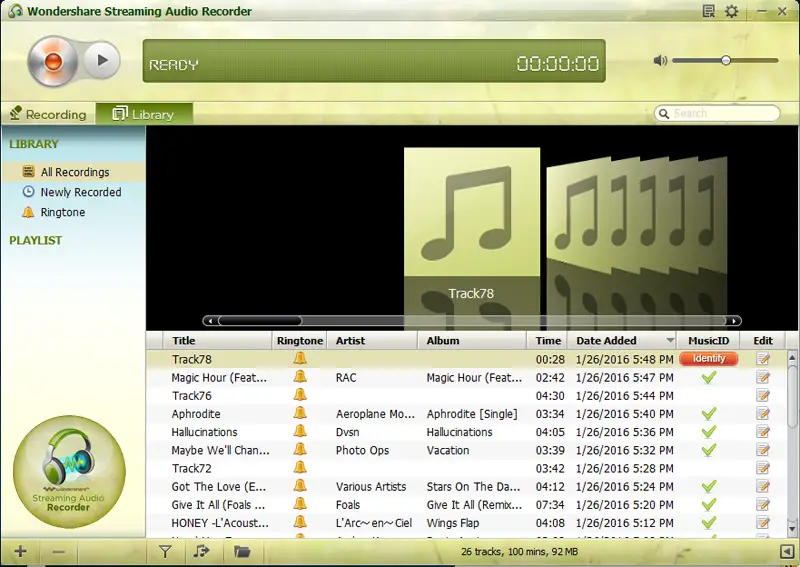Click ringtone bell for Hallucinations
This screenshot has width=800, height=567.
300,431
